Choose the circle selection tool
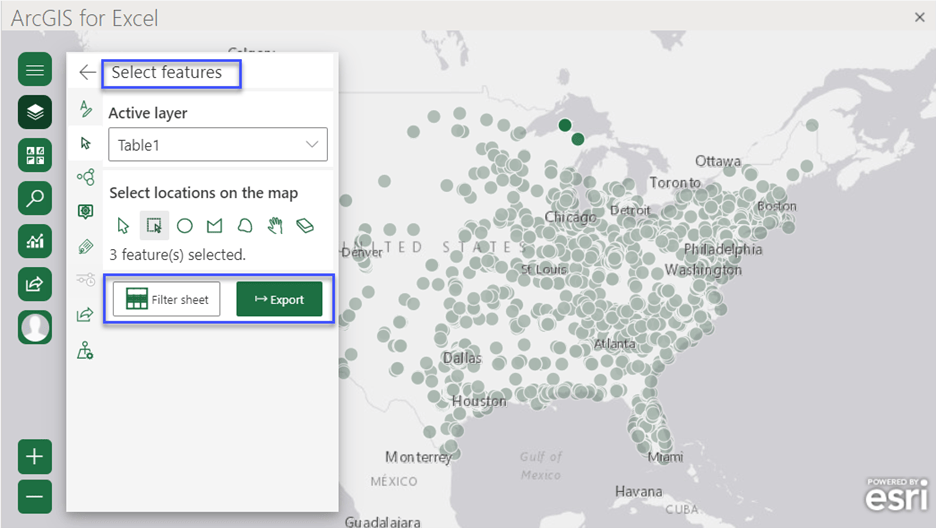This screenshot has width=936, height=528. point(185,226)
